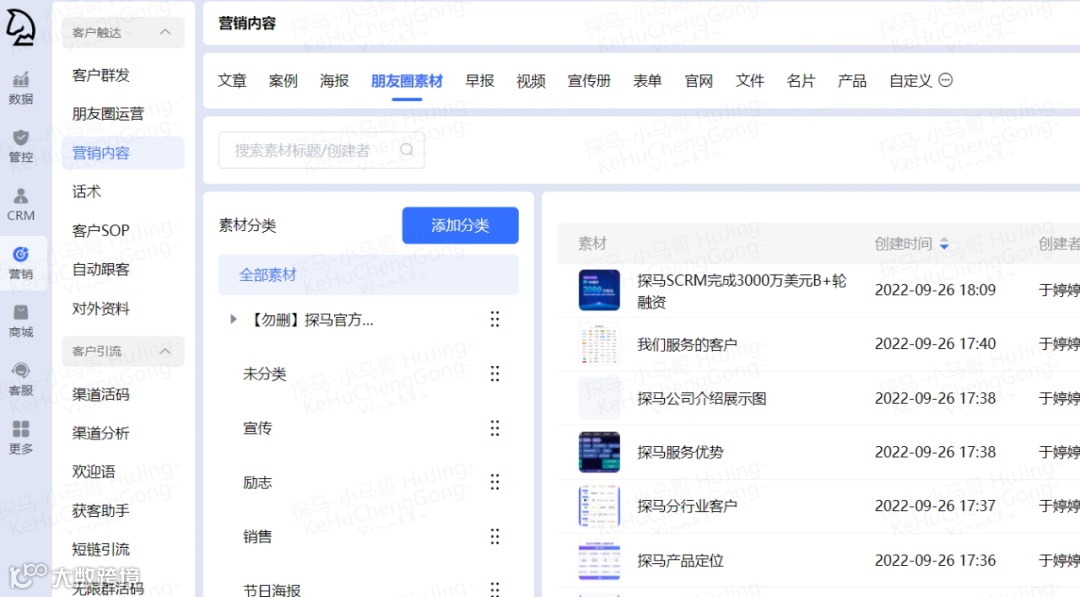Click drag handle dots for 销售
Image resolution: width=1080 pixels, height=597 pixels.
tap(495, 536)
